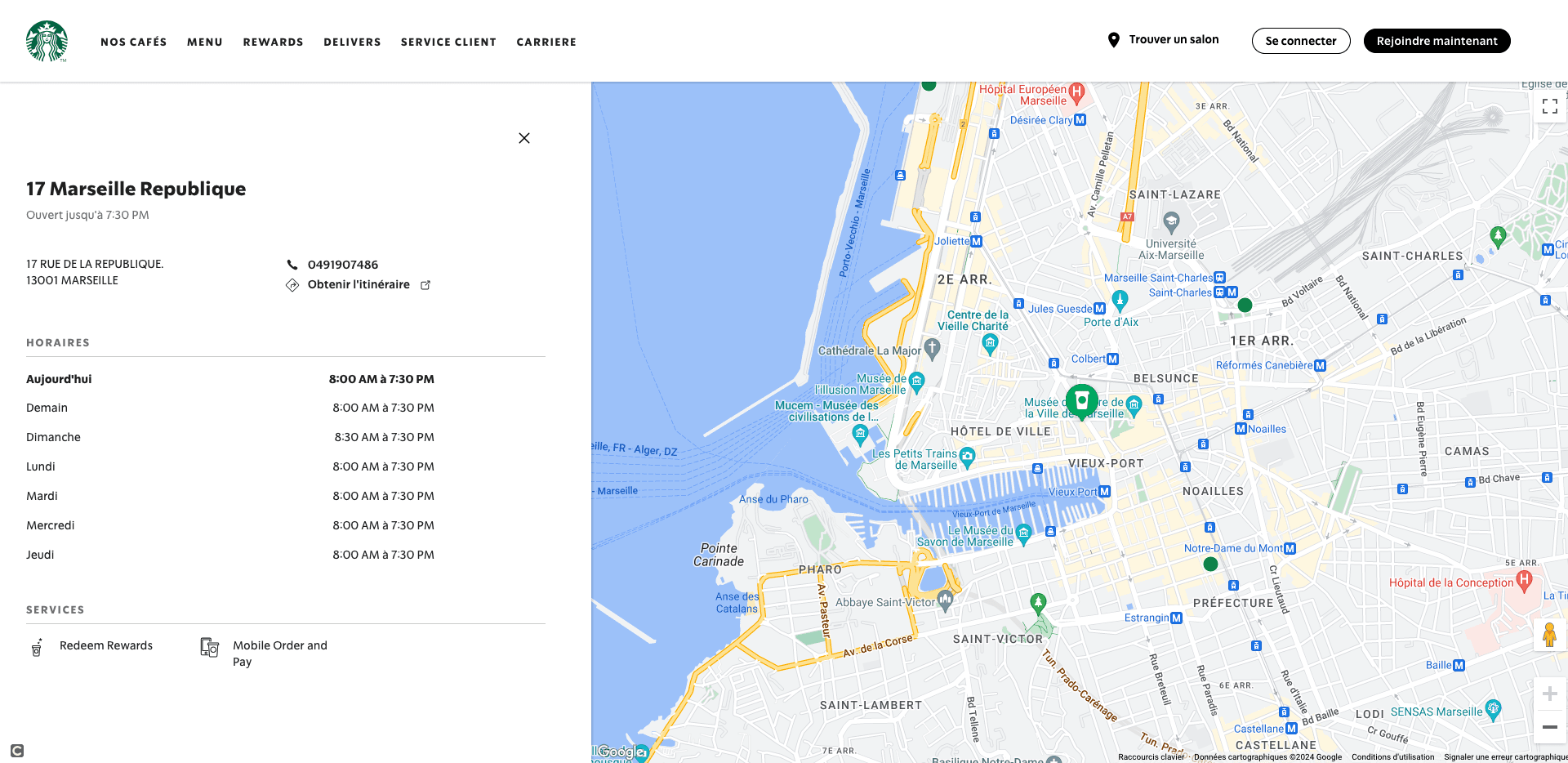The width and height of the screenshot is (1568, 763).
Task: Open Raccourcis clavier map shortcuts
Action: (1151, 757)
